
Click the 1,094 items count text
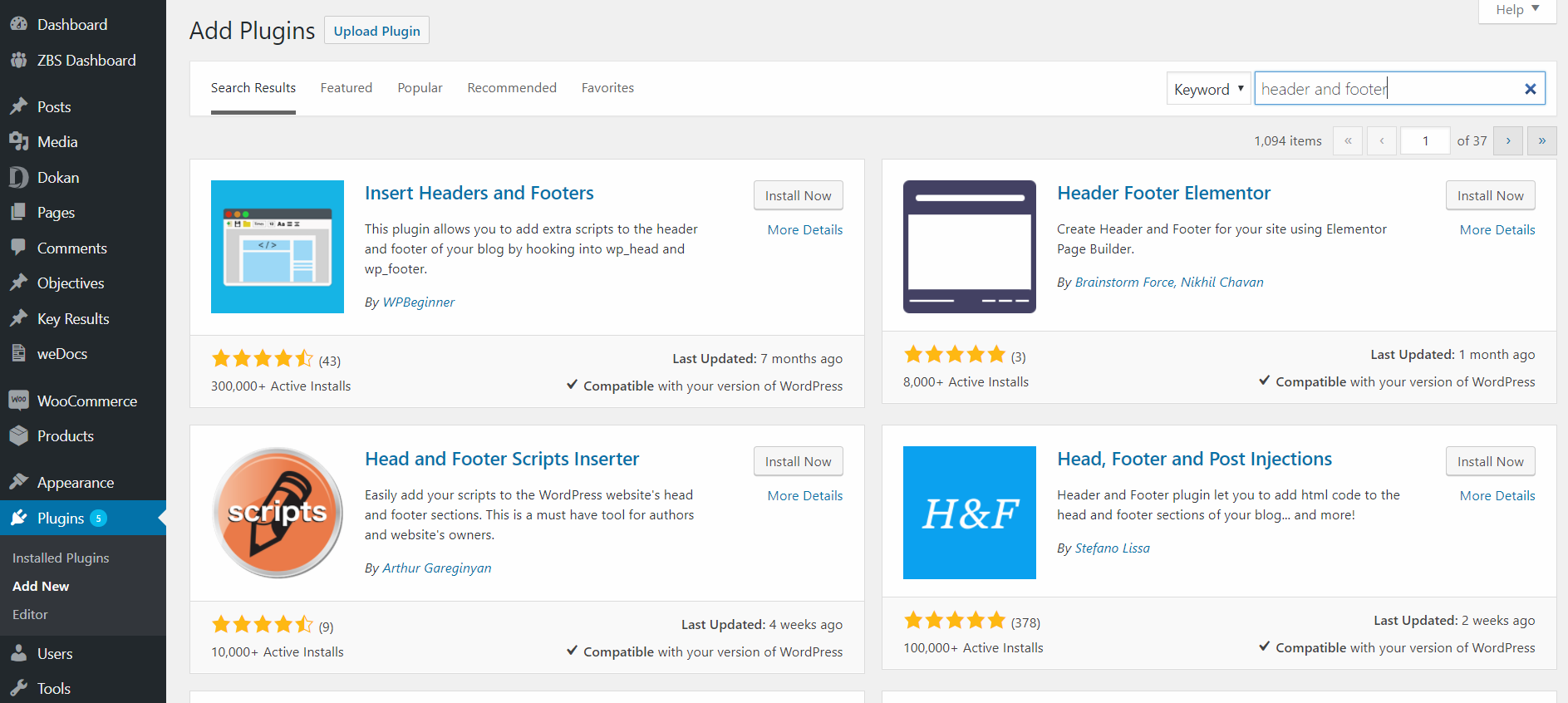point(1288,140)
